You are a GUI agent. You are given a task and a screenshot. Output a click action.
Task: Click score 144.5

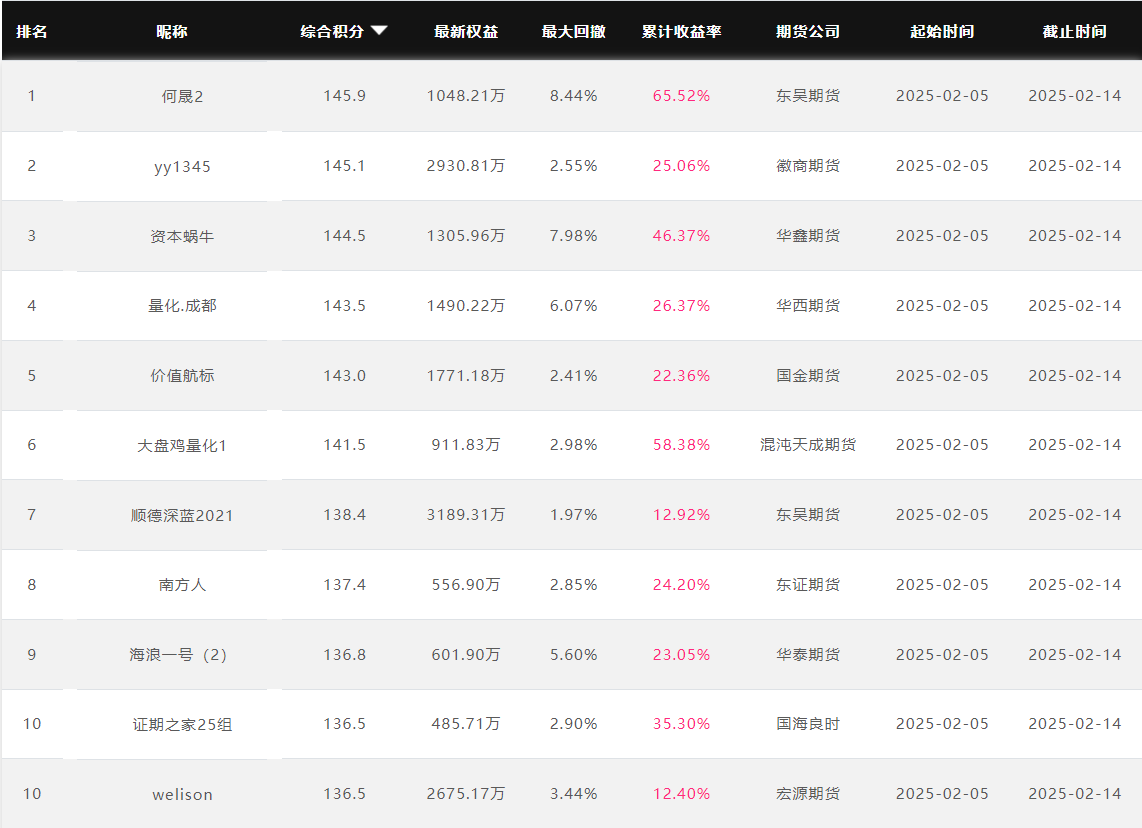pyautogui.click(x=344, y=235)
